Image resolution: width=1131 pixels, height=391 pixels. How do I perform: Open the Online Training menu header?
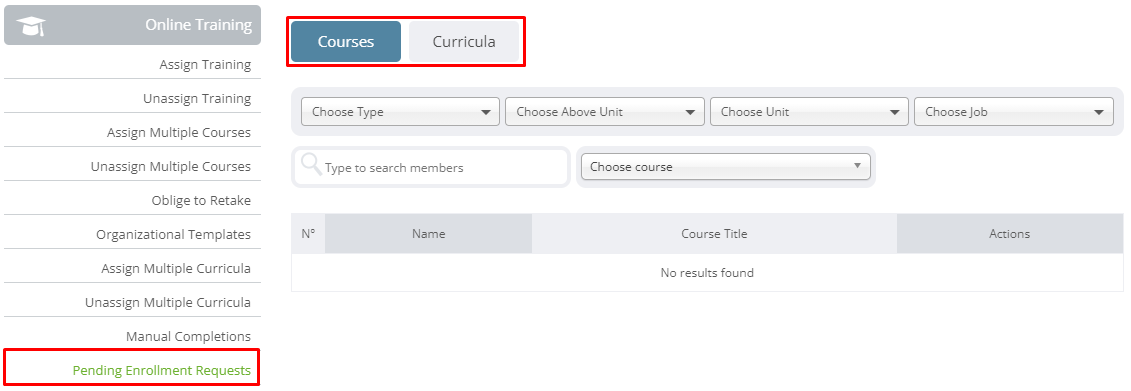133,25
